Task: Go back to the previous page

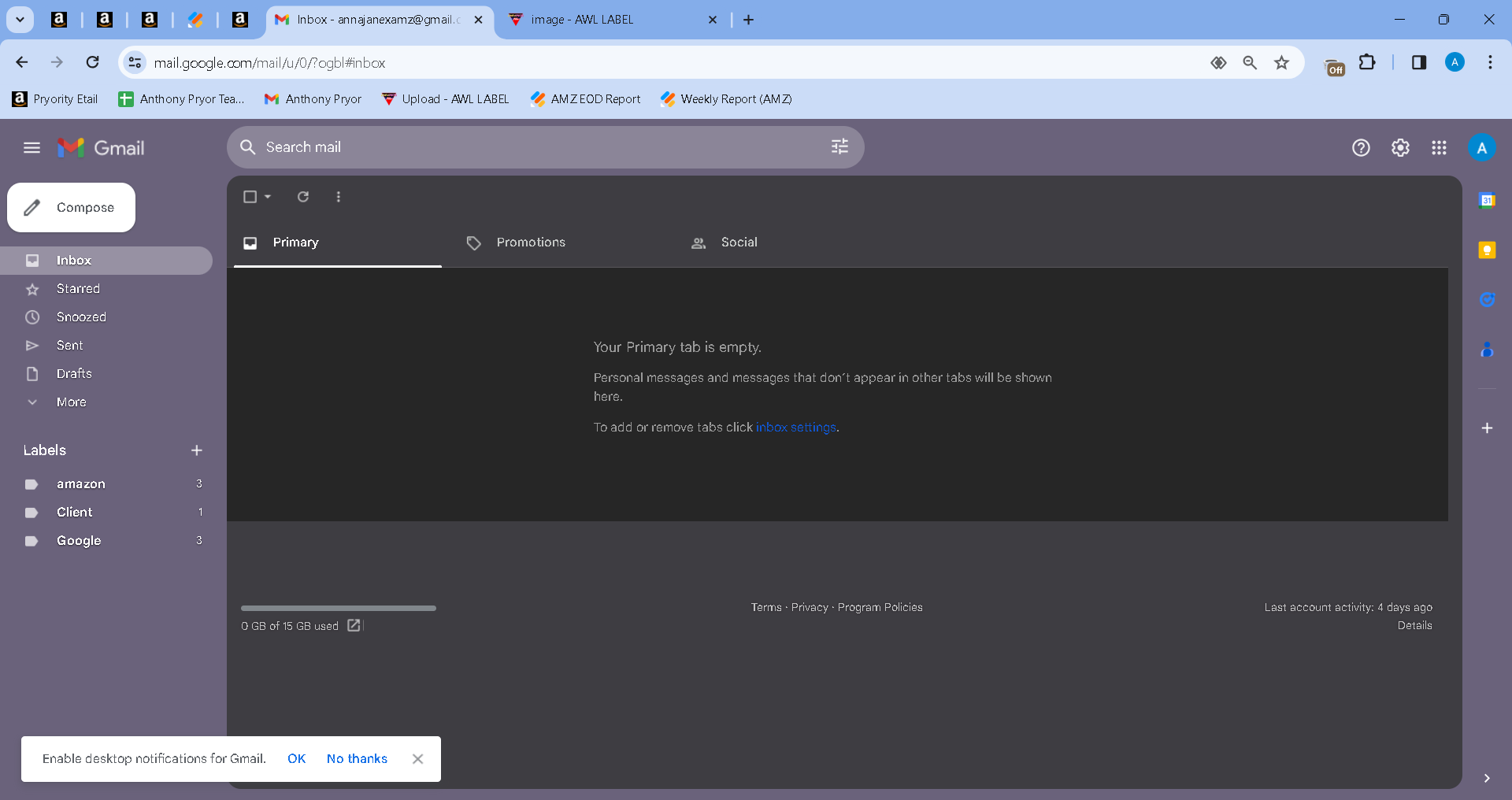Action: tap(22, 62)
